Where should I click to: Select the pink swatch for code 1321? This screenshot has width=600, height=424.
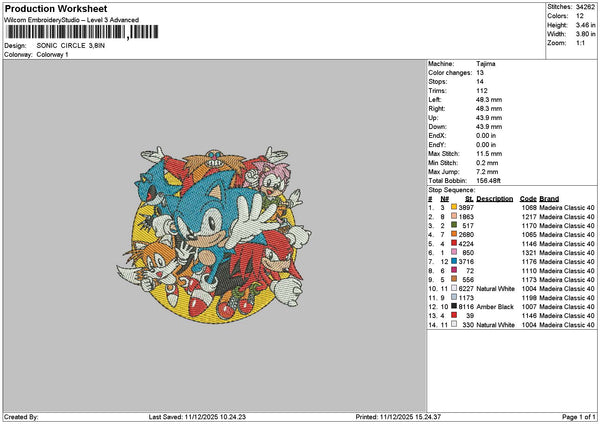[x=454, y=253]
